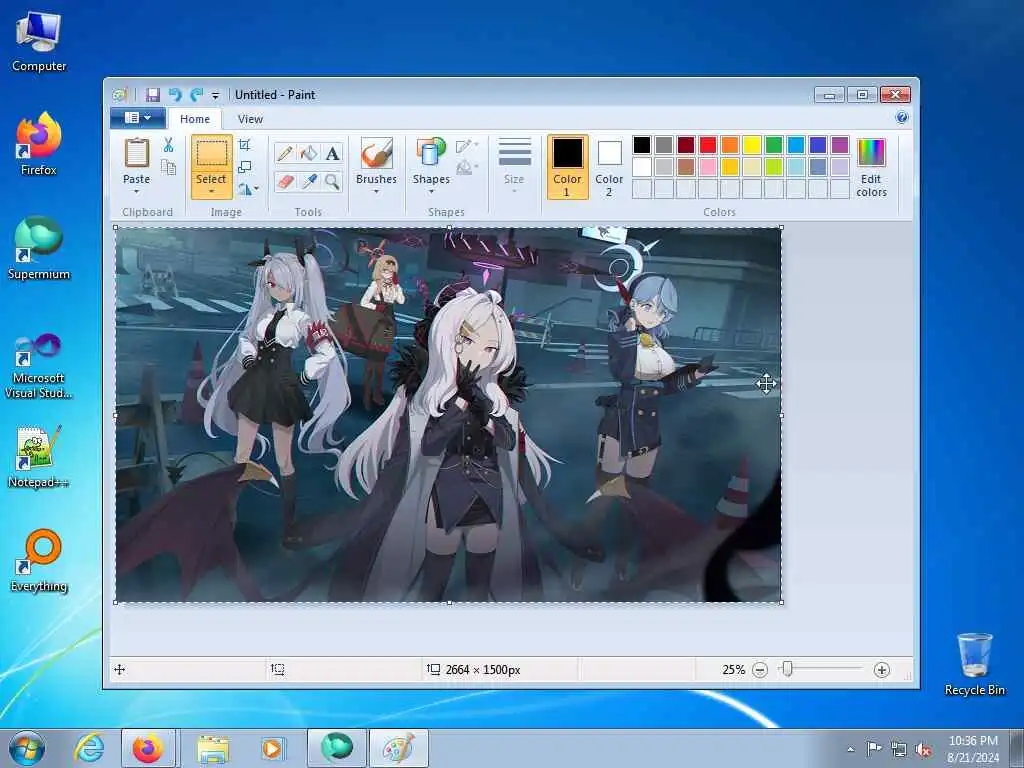Select the Supermium desktop shortcut

(39, 248)
